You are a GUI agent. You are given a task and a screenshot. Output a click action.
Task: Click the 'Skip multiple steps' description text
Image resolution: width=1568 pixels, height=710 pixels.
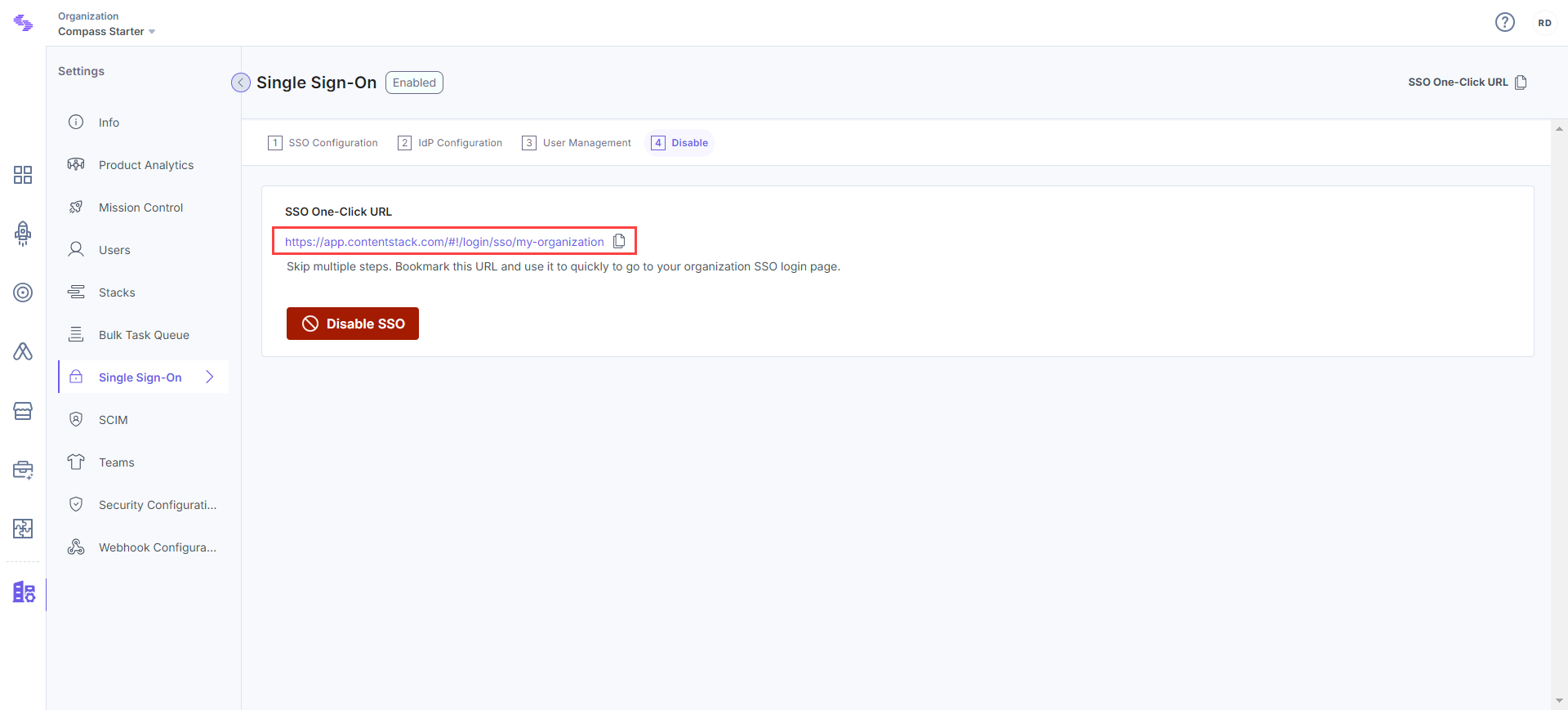coord(563,266)
